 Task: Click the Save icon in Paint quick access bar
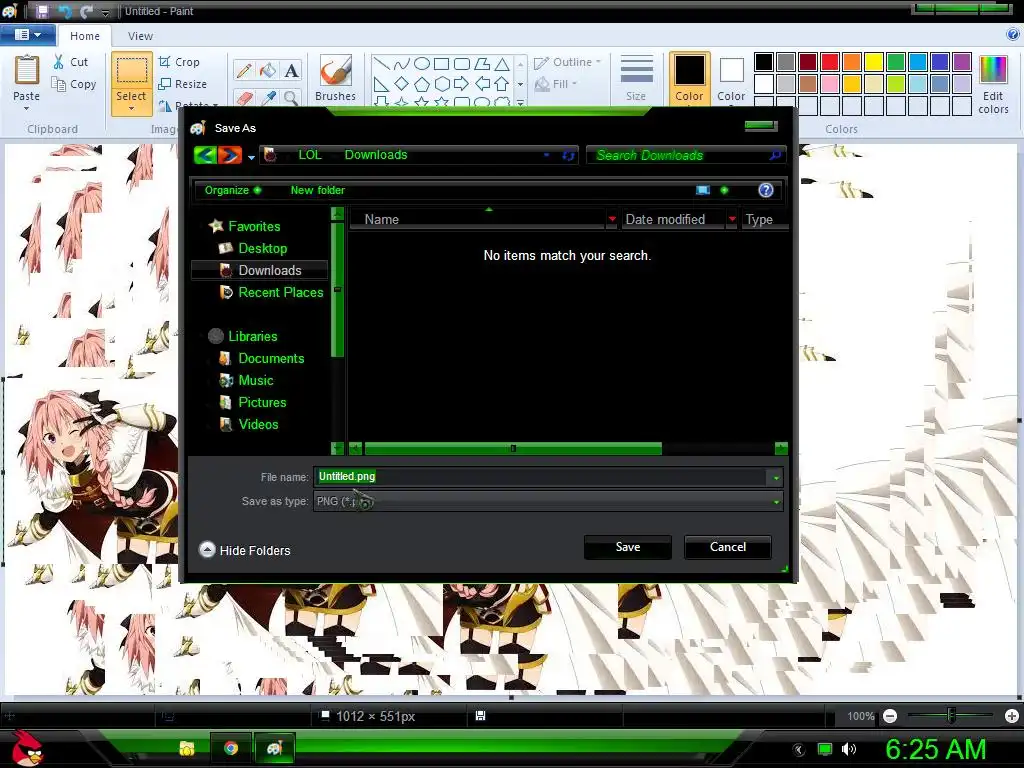tap(42, 11)
